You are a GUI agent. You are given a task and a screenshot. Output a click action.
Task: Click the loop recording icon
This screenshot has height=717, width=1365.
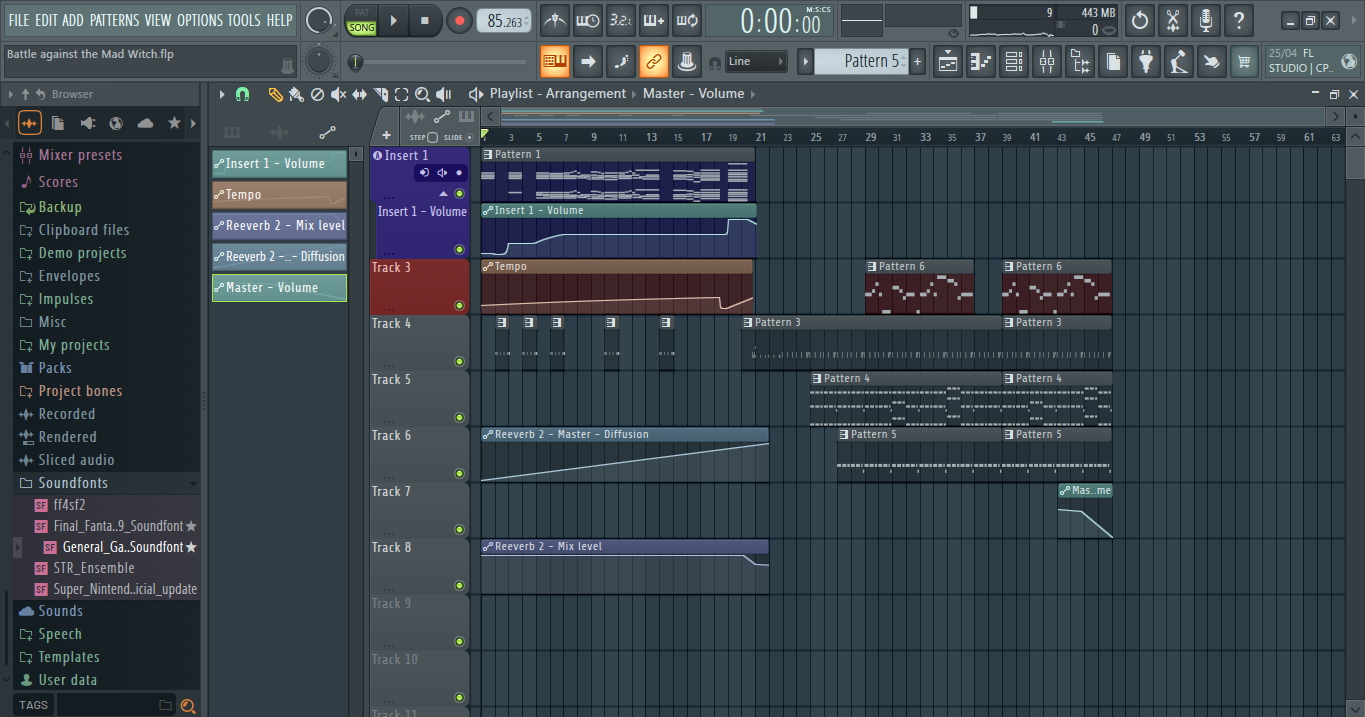[687, 20]
